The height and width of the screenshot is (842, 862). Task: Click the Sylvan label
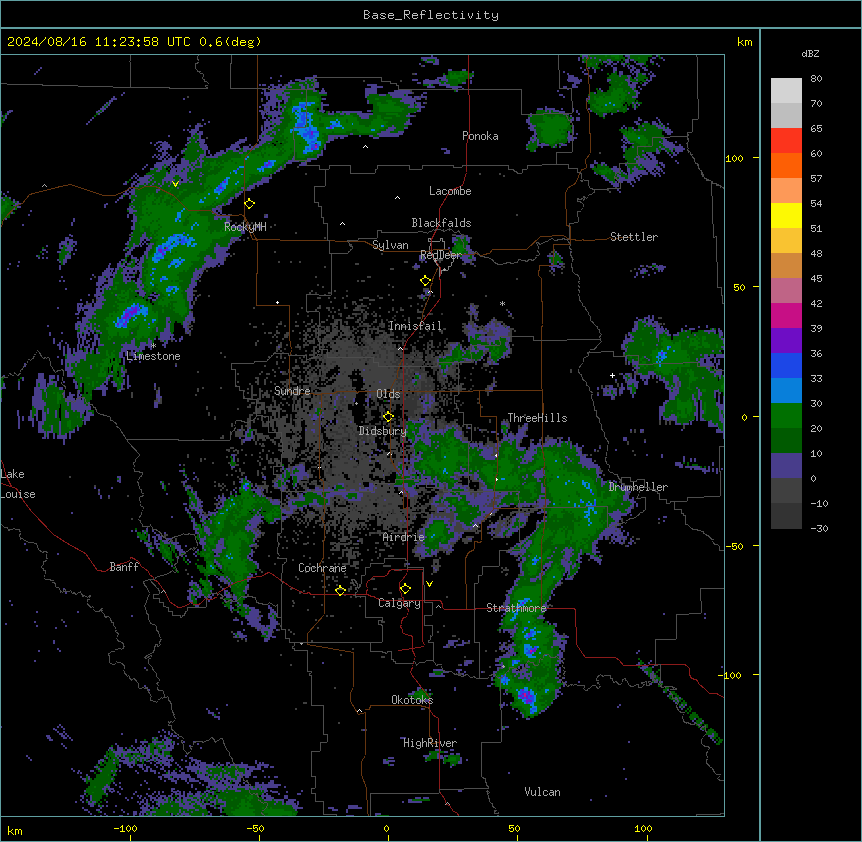pyautogui.click(x=390, y=245)
